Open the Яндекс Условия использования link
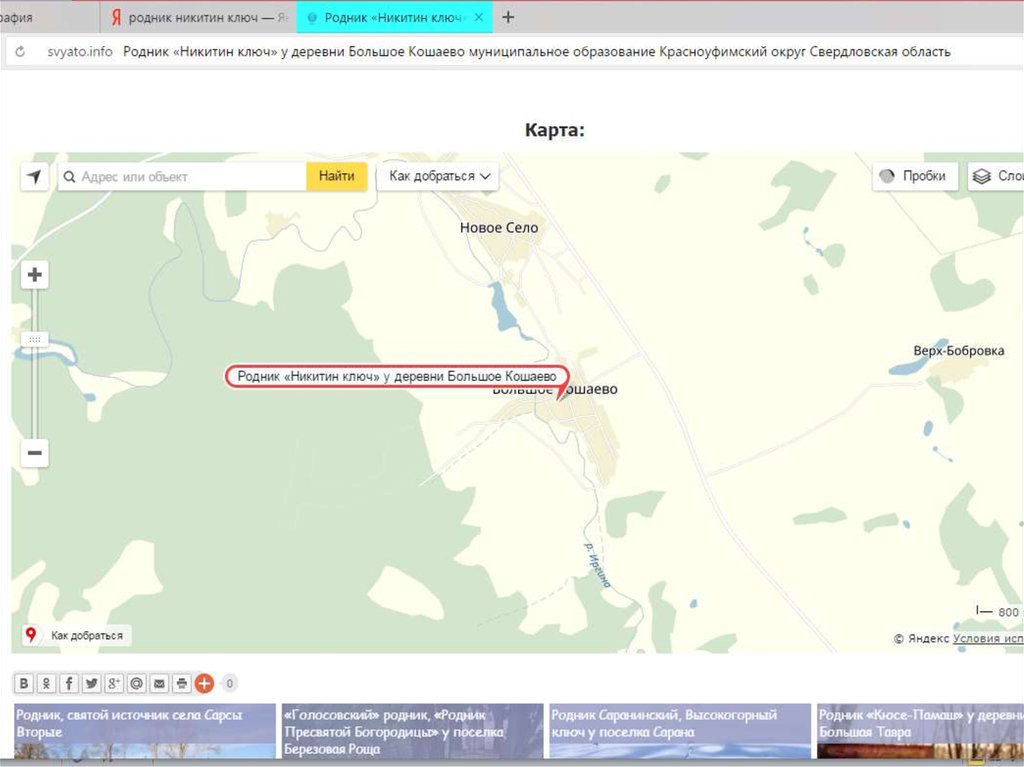This screenshot has height=767, width=1024. [988, 638]
